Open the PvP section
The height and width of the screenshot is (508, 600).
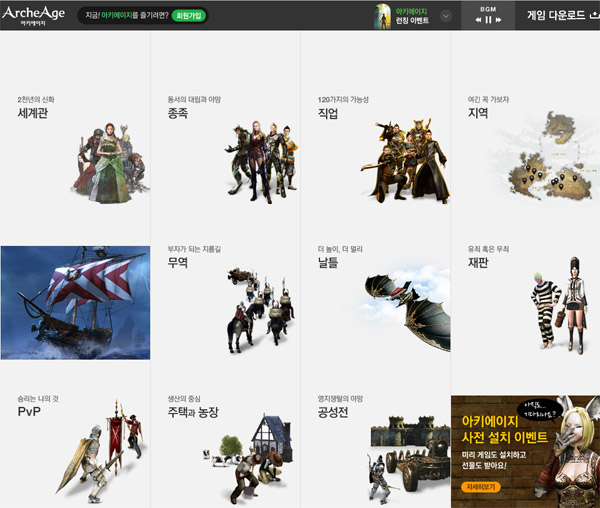(x=29, y=412)
